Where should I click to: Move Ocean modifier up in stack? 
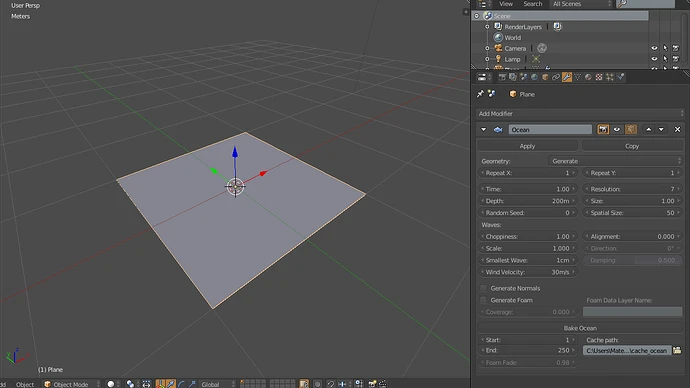pos(649,129)
